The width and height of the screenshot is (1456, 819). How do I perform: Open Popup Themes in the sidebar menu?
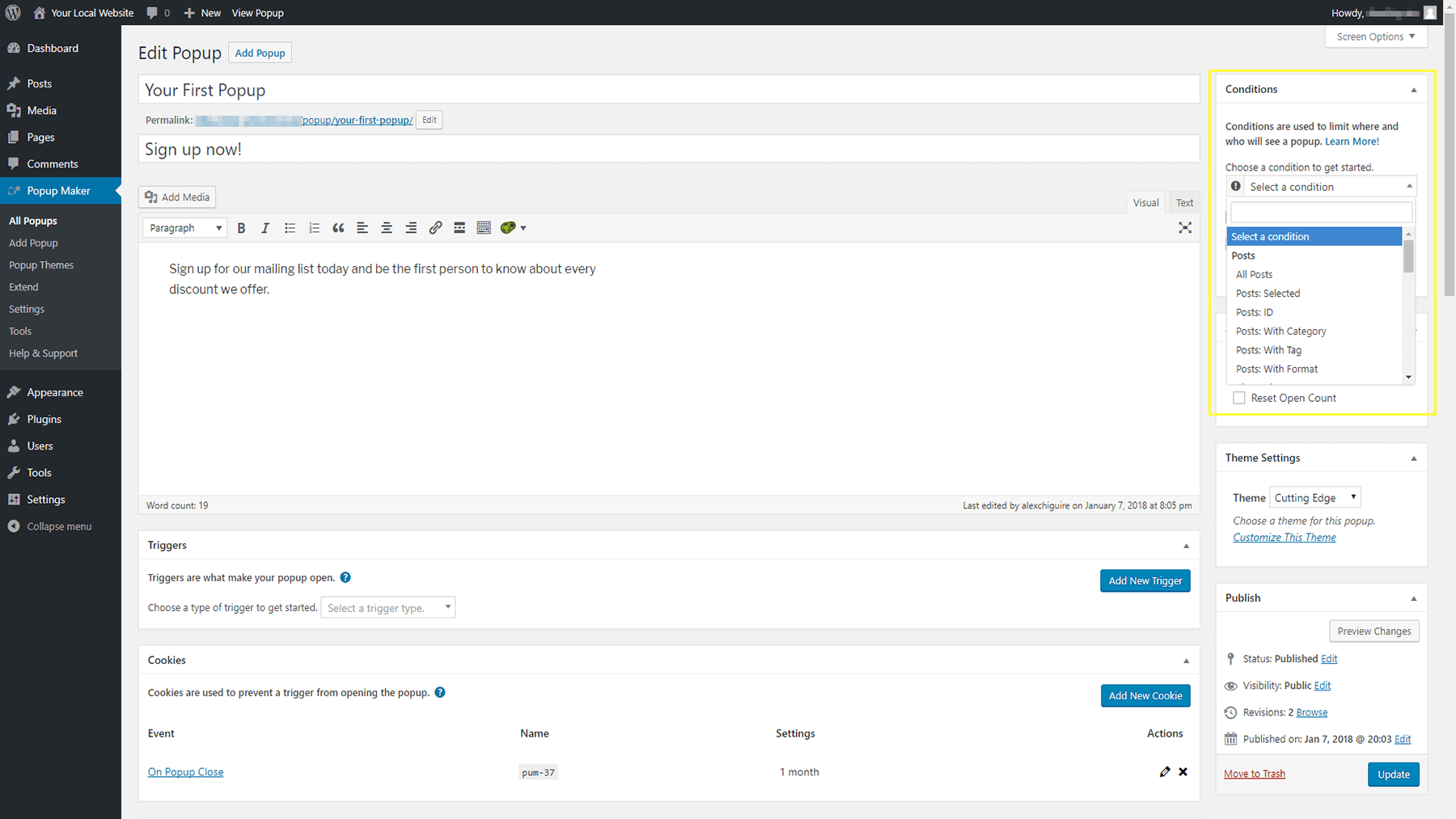pos(41,265)
